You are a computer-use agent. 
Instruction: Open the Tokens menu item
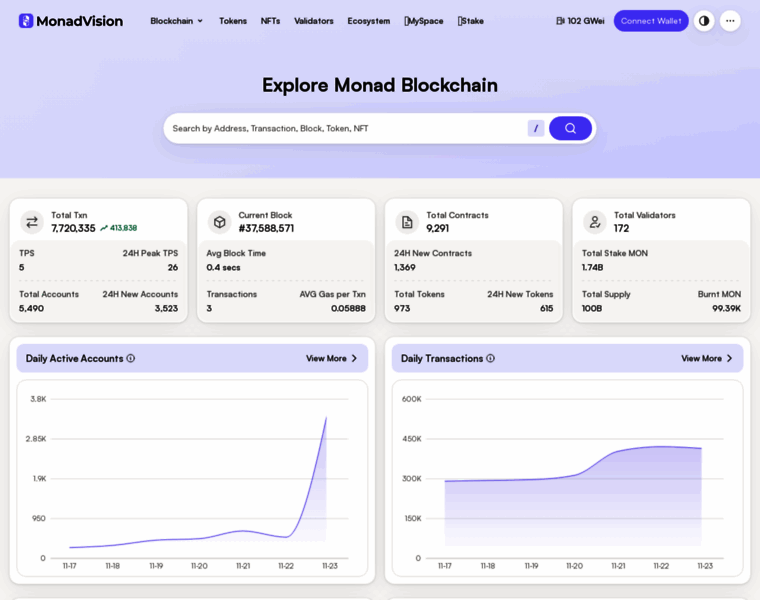233,21
